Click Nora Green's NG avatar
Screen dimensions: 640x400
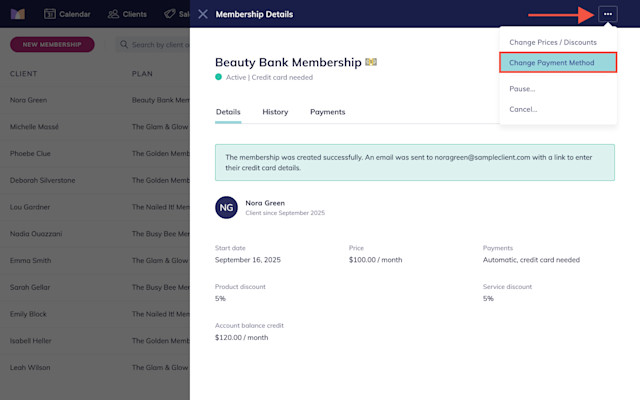pyautogui.click(x=226, y=207)
